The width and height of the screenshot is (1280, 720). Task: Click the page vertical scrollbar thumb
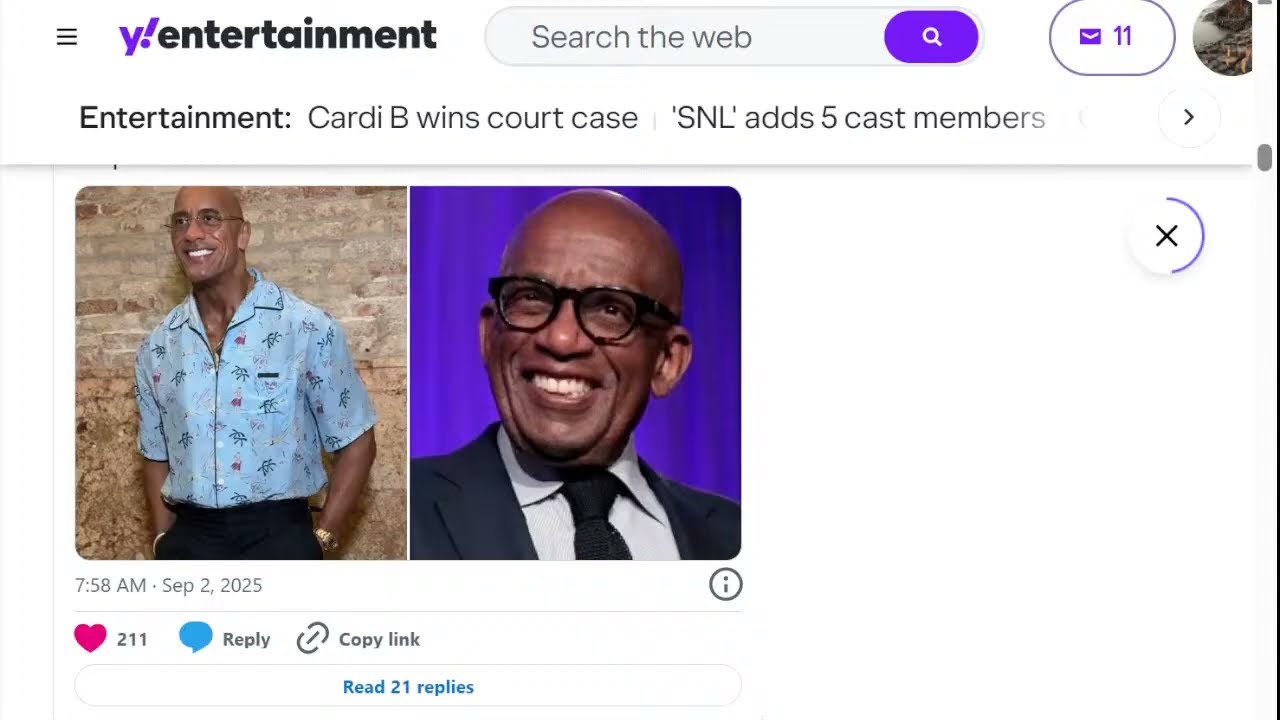[x=1265, y=157]
